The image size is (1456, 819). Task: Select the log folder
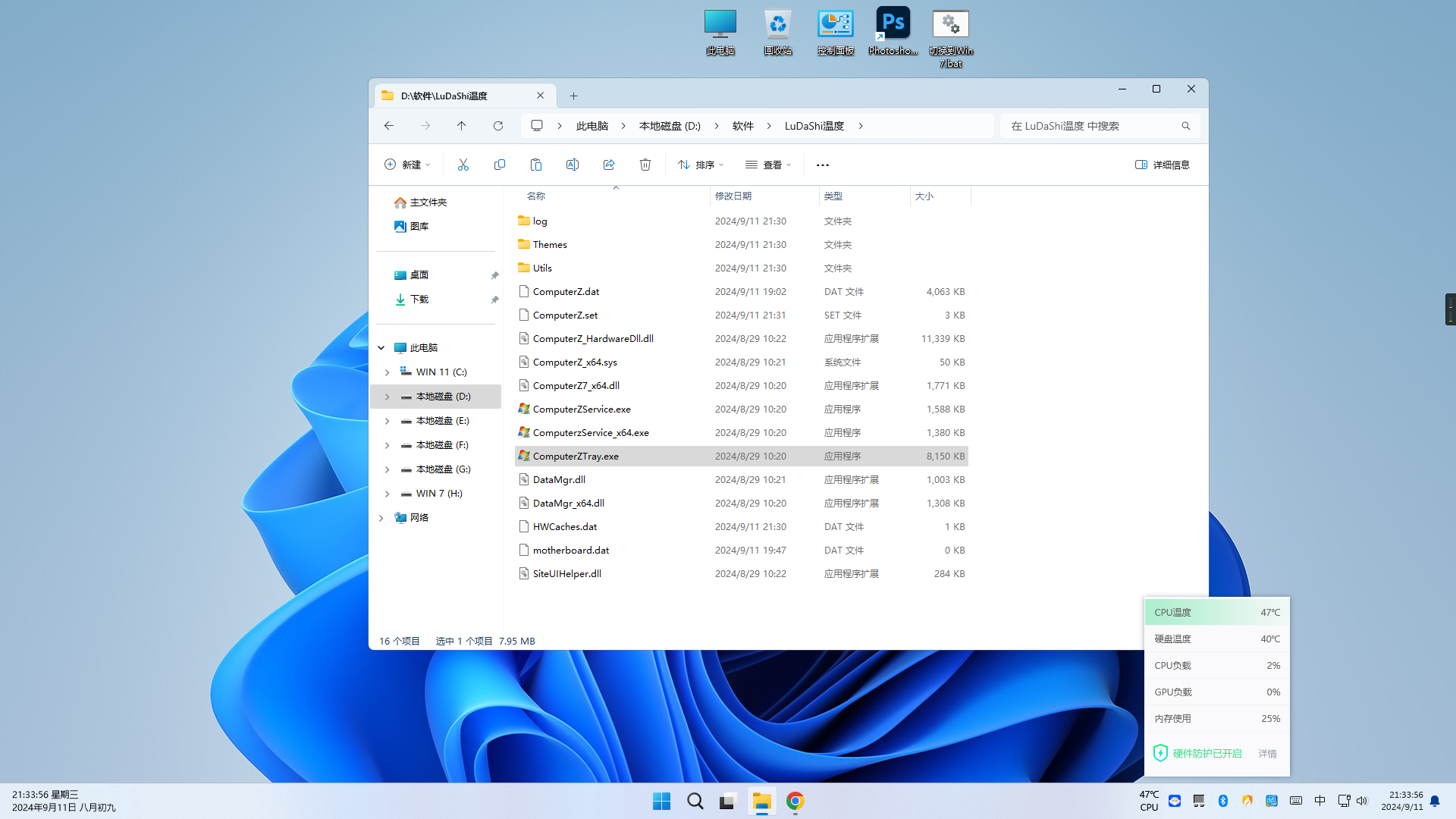[742, 221]
